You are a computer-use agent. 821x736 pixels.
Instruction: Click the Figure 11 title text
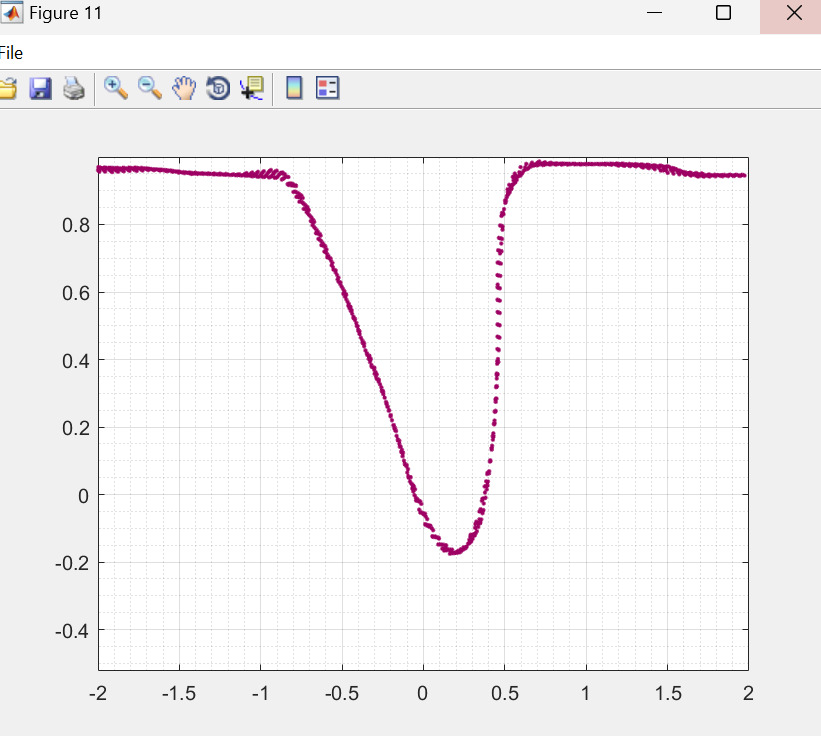pyautogui.click(x=65, y=14)
